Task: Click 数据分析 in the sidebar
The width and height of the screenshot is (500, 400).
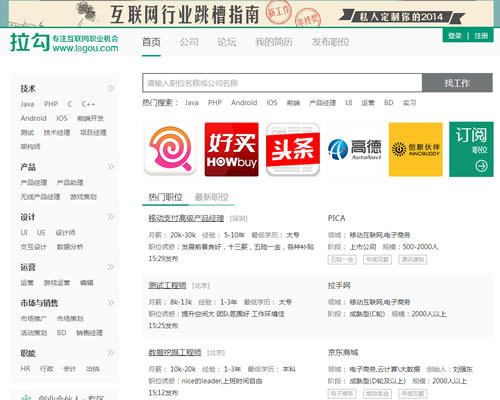Action: point(70,247)
